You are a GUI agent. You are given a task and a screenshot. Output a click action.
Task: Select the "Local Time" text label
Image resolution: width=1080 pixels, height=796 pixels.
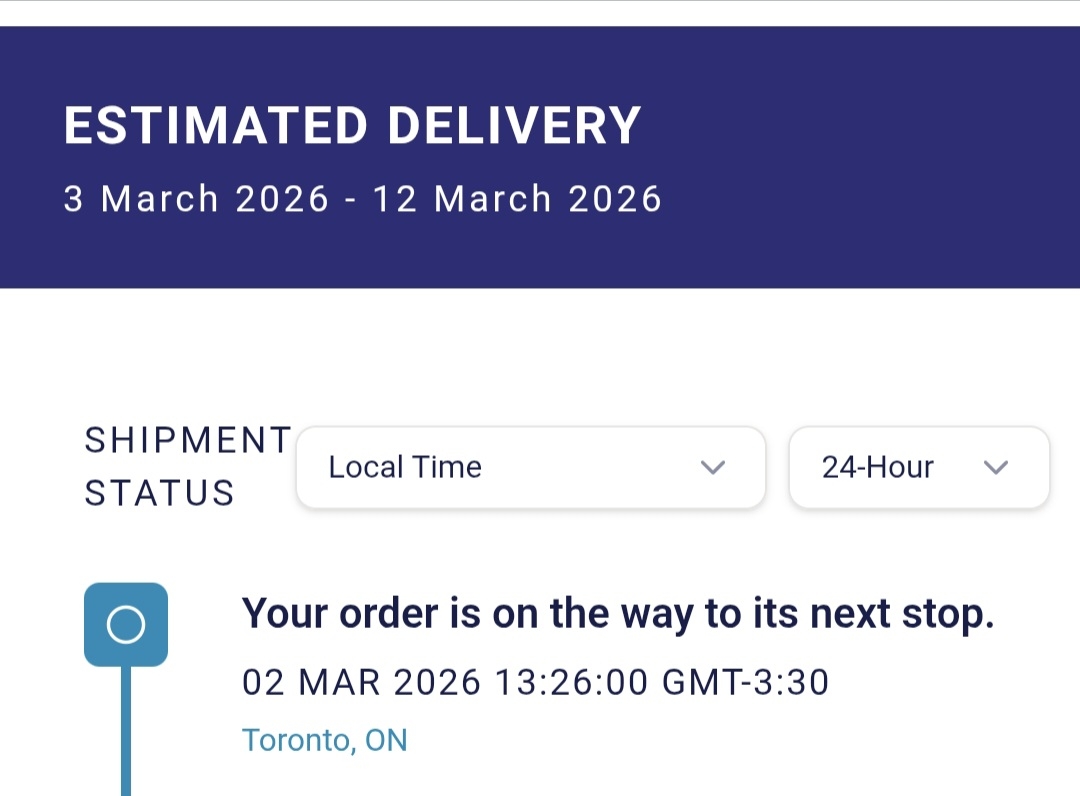click(405, 467)
